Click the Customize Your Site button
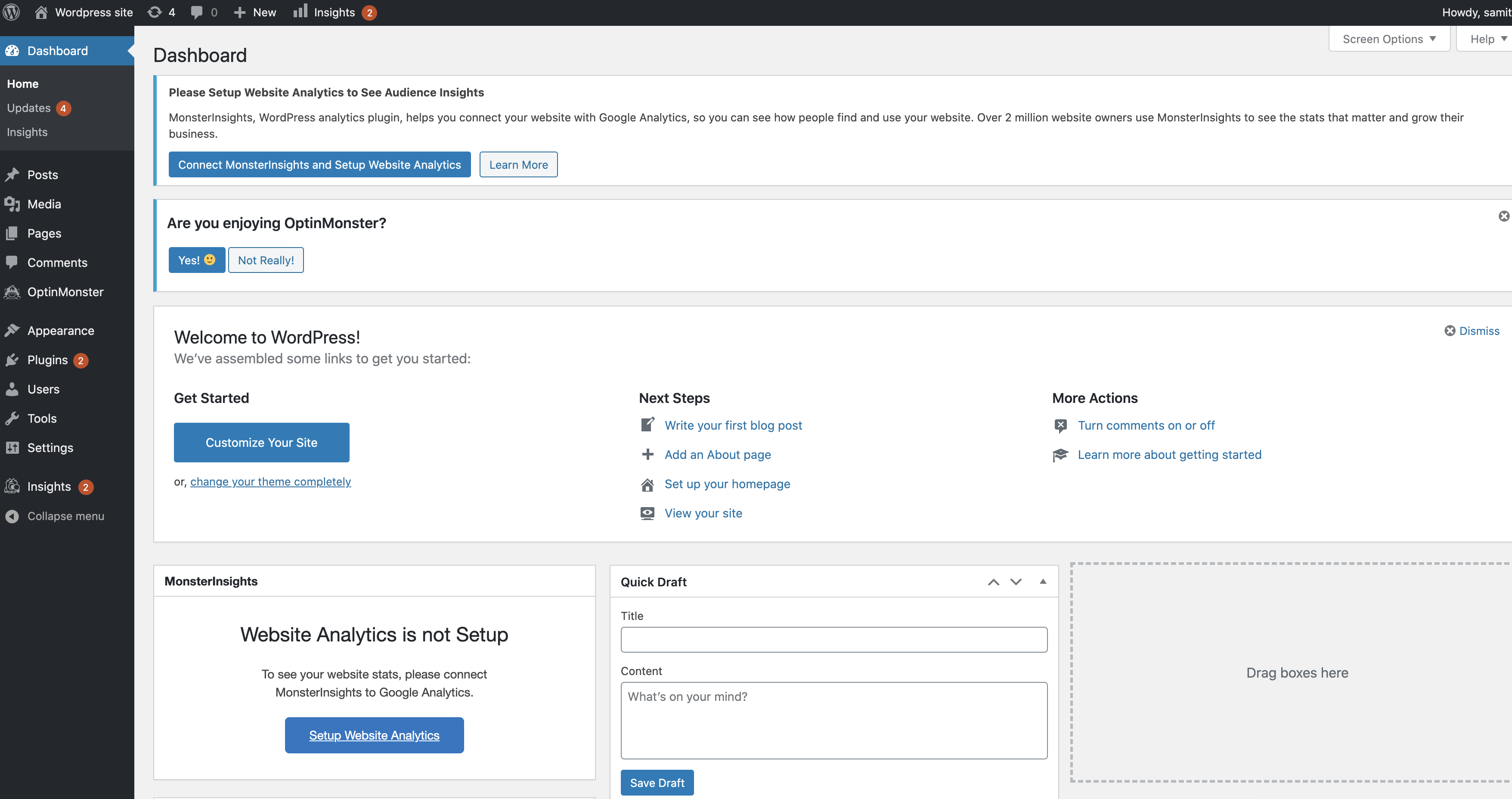Image resolution: width=1512 pixels, height=799 pixels. tap(261, 443)
